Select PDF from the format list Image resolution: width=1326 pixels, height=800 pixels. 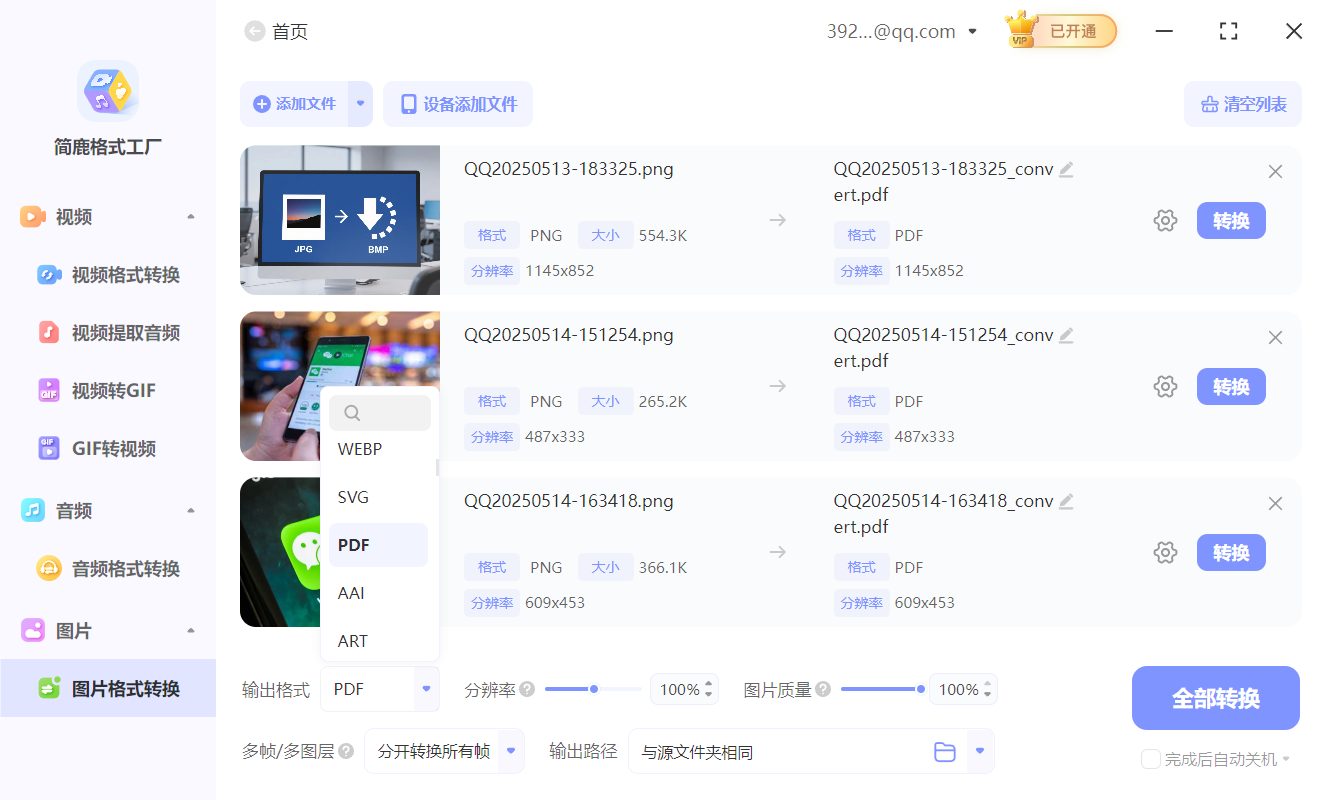tap(378, 544)
